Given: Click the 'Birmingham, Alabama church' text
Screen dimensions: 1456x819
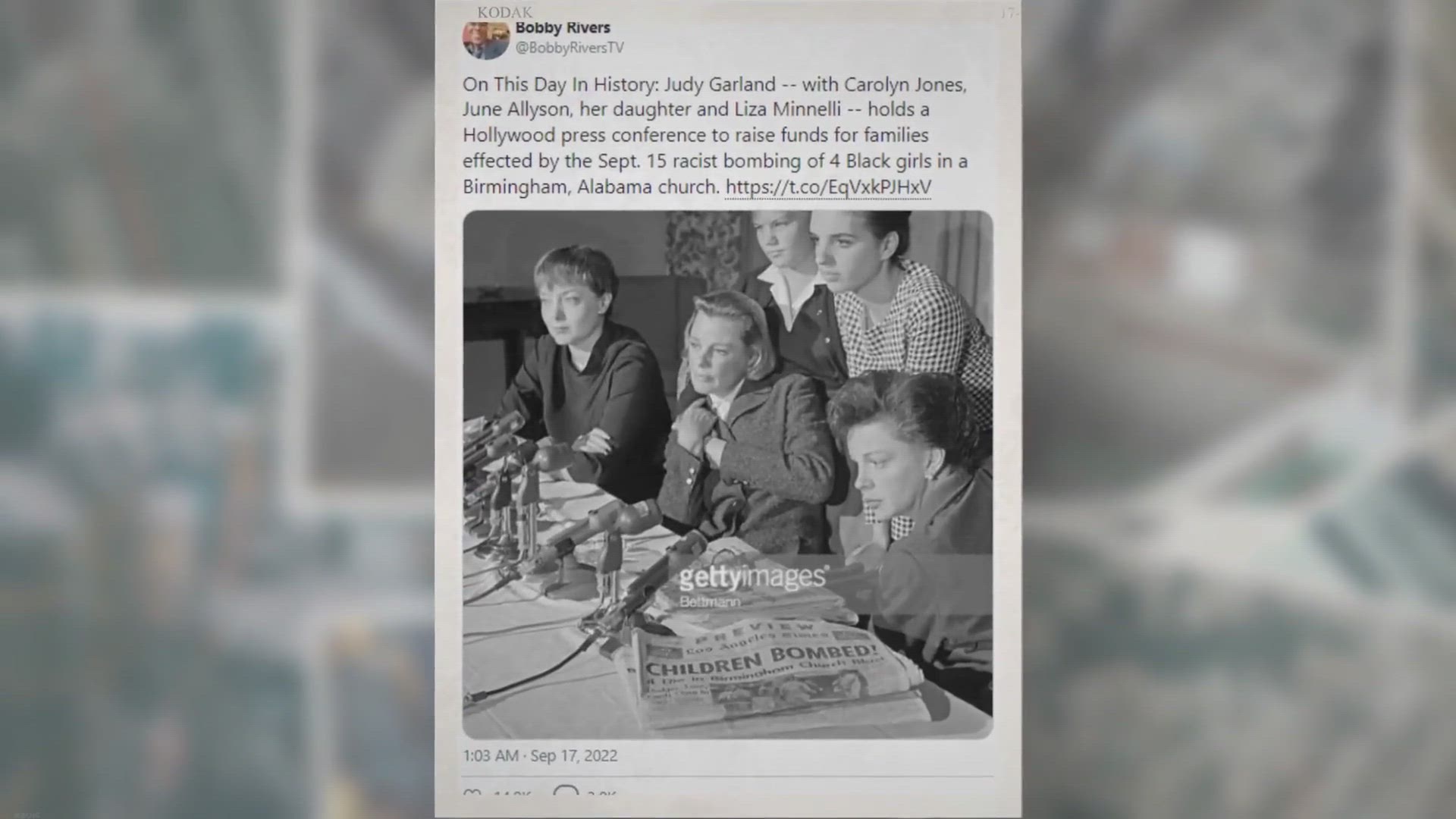Looking at the screenshot, I should 591,187.
